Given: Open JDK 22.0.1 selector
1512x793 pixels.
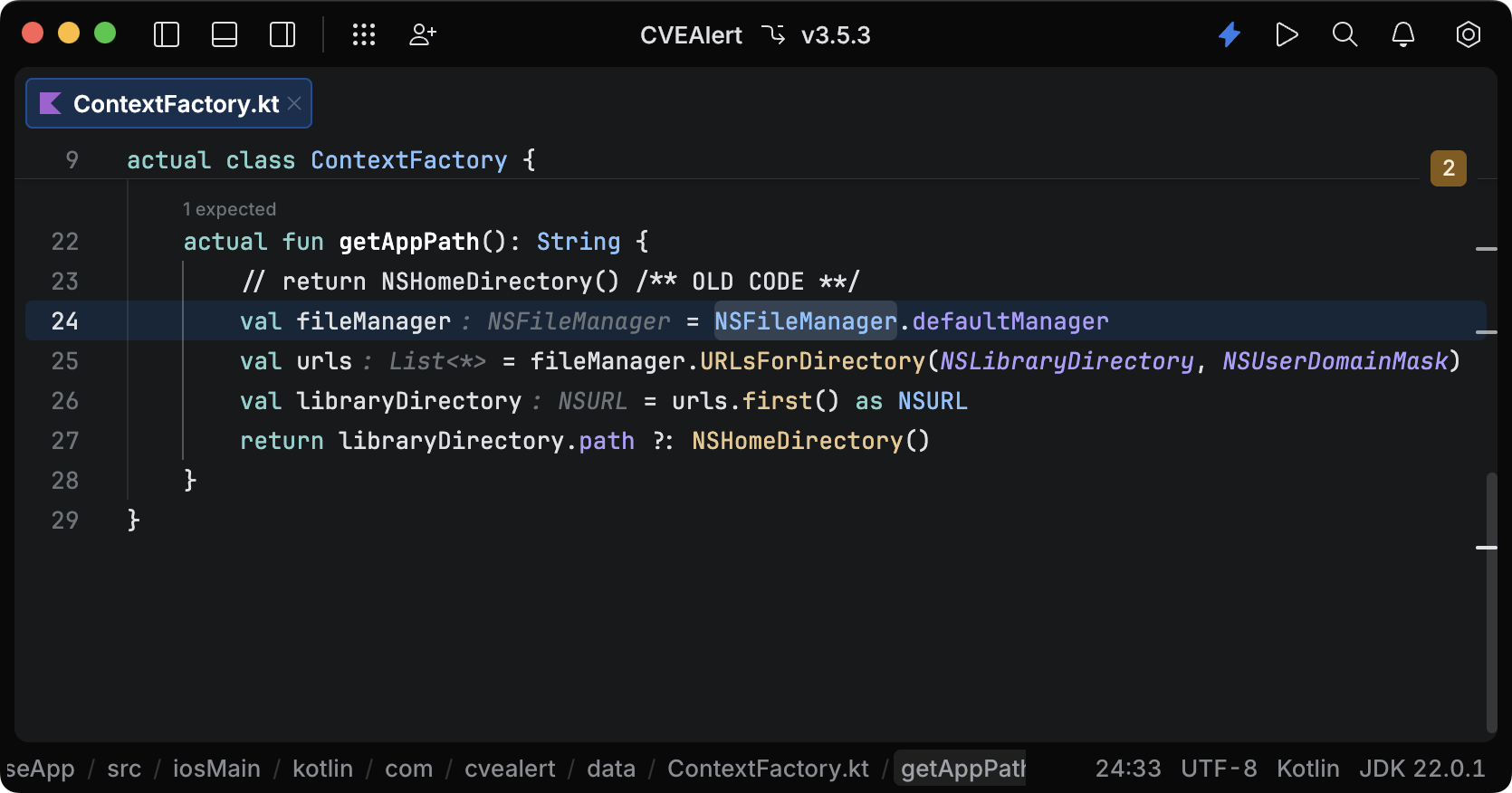Looking at the screenshot, I should [1422, 769].
